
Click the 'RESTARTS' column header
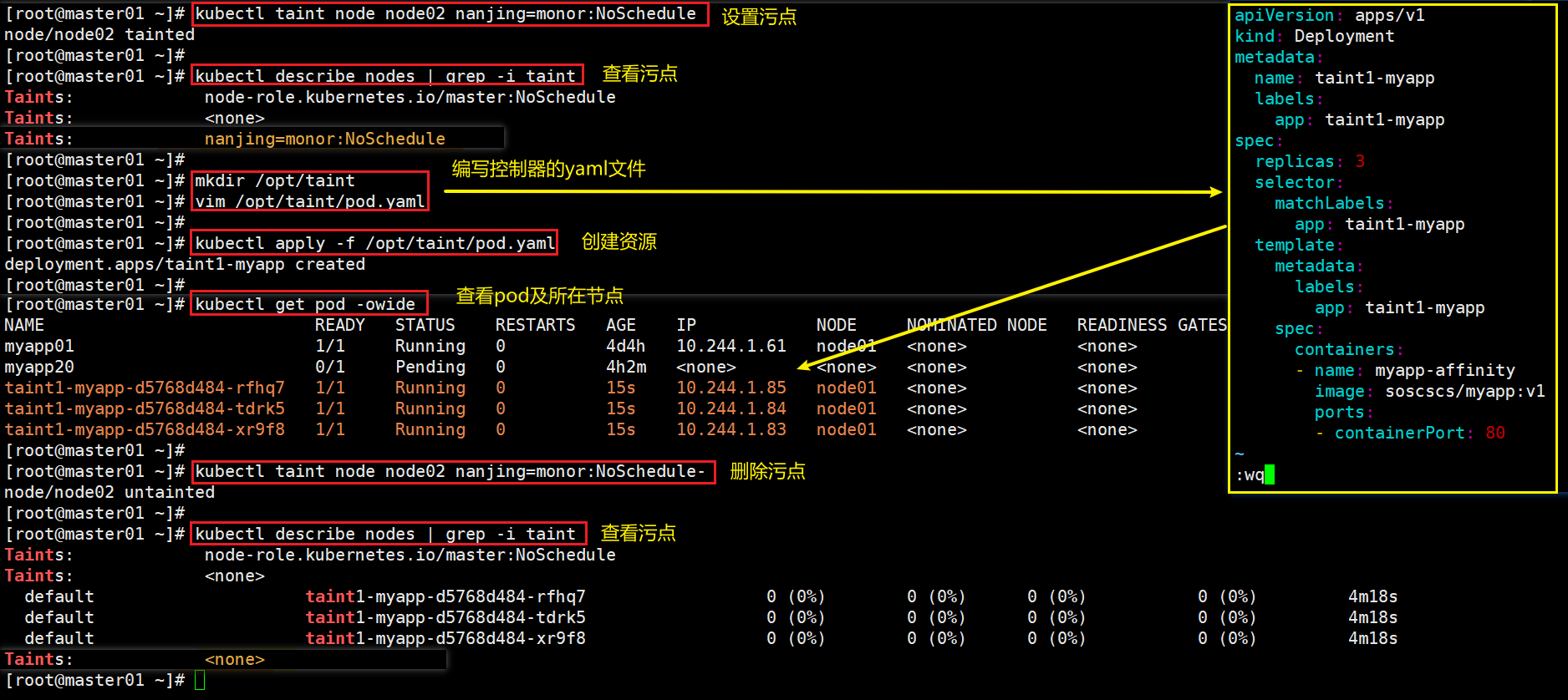point(536,325)
